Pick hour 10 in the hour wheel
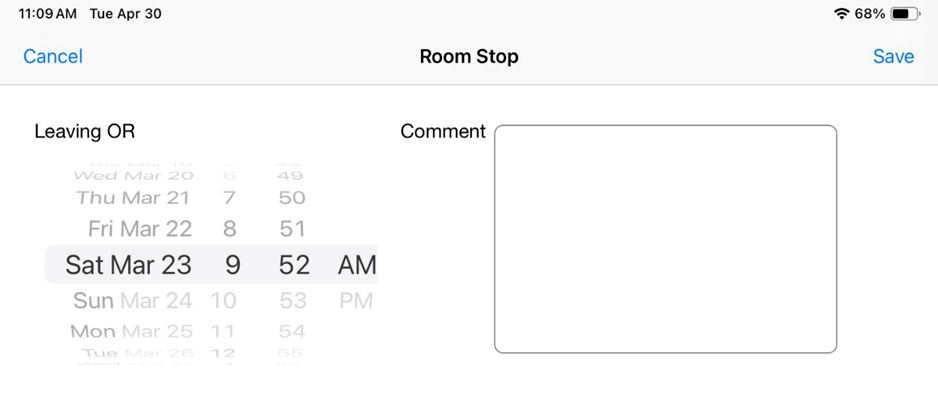 click(223, 300)
